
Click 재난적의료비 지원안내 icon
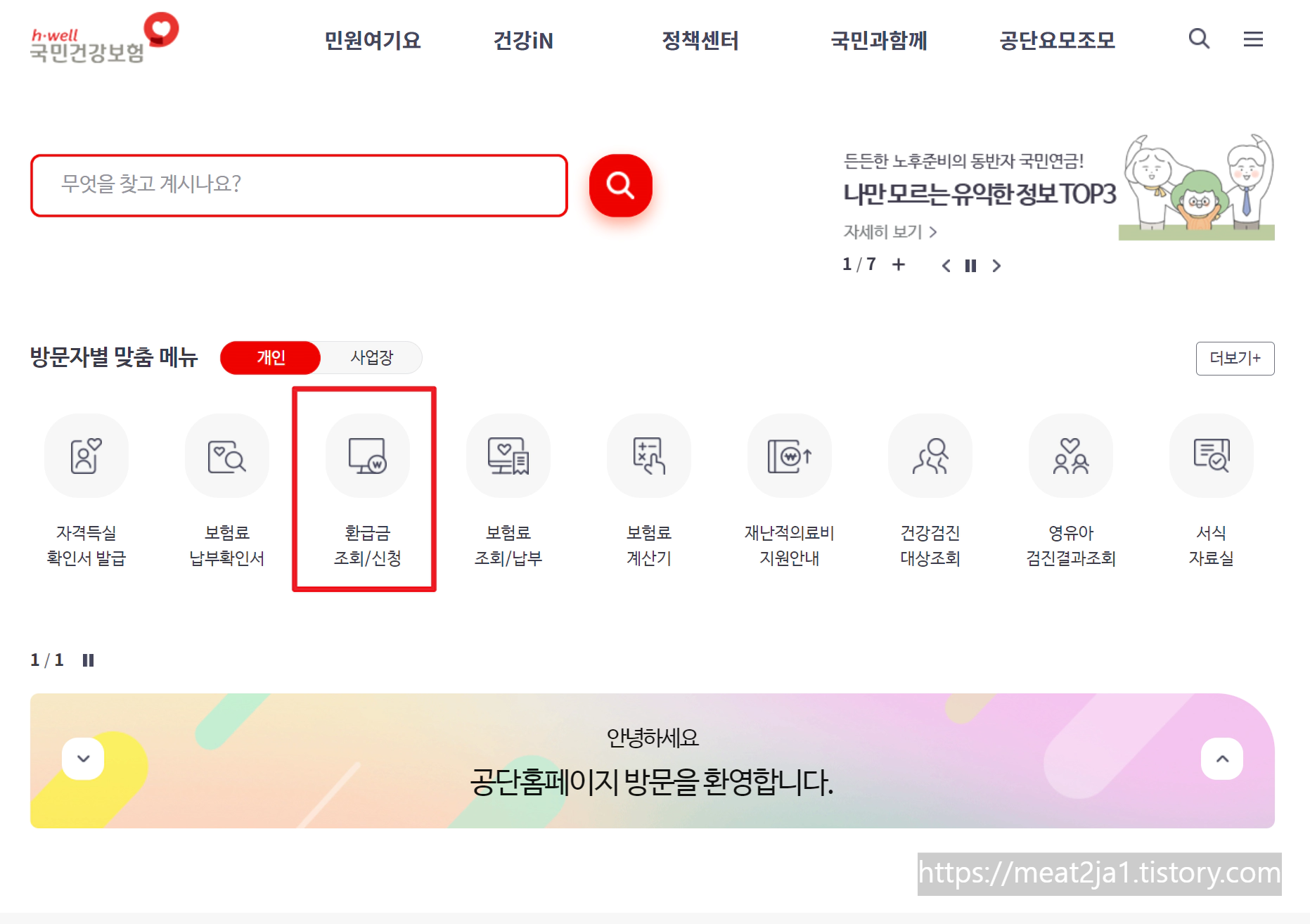[789, 456]
